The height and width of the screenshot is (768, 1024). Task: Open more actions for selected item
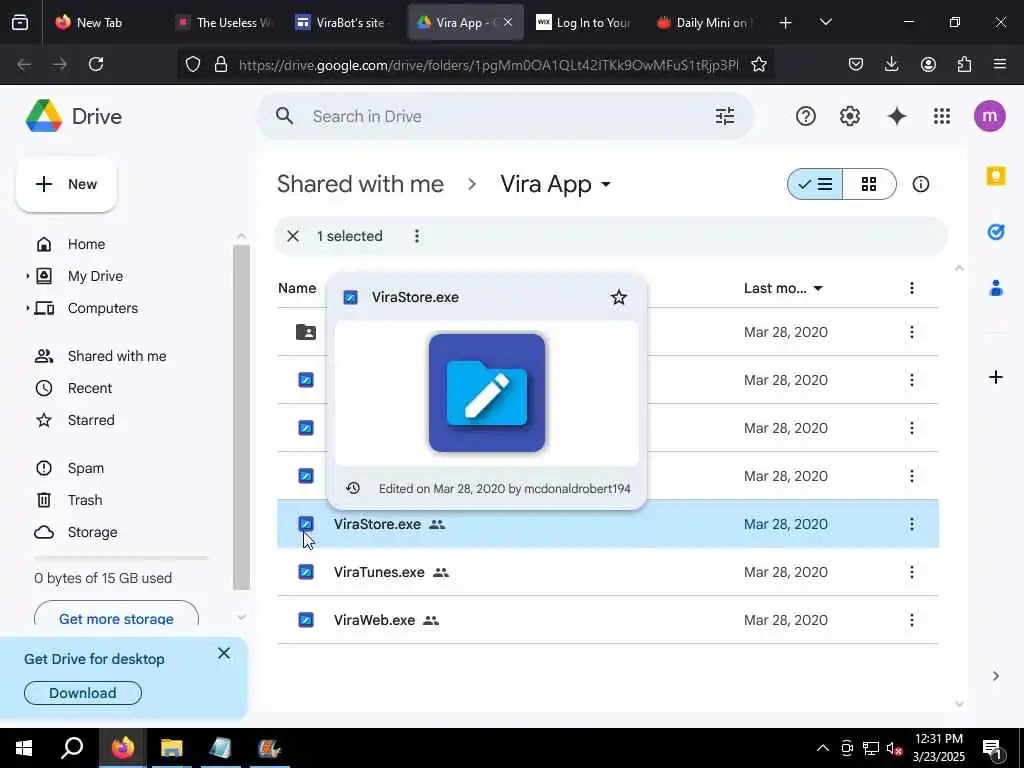point(417,236)
